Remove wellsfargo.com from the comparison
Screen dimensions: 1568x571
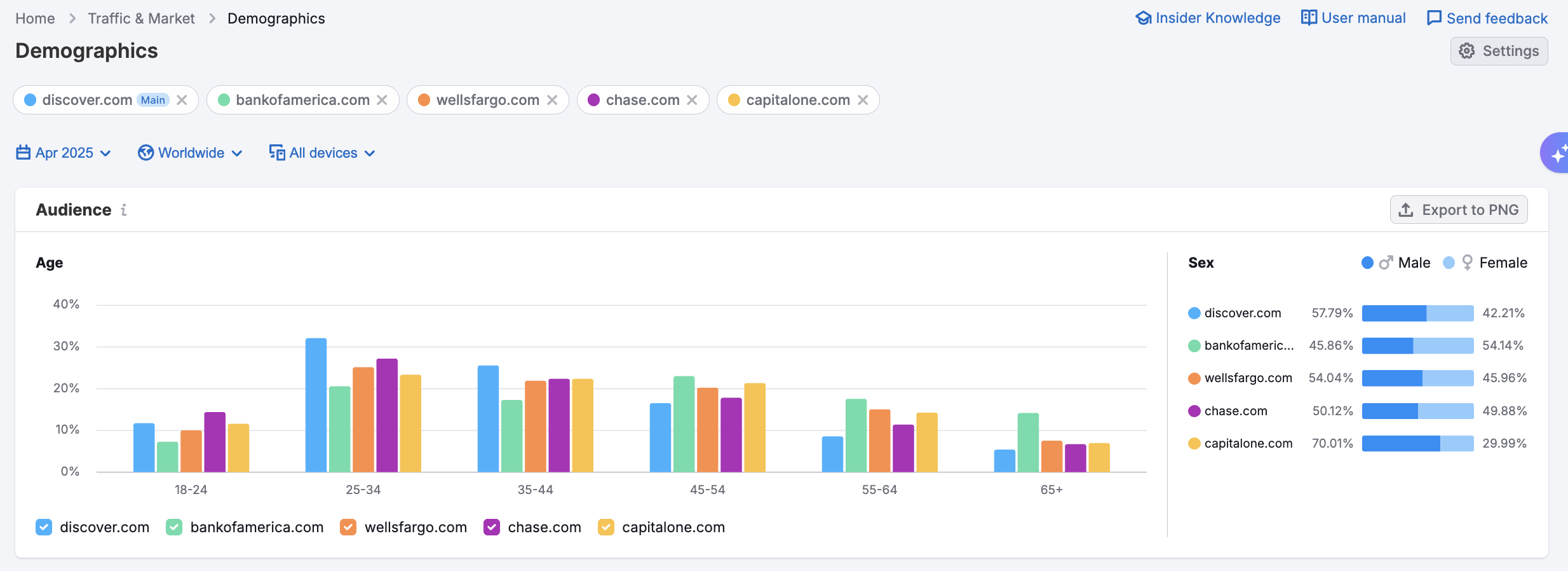(x=552, y=100)
